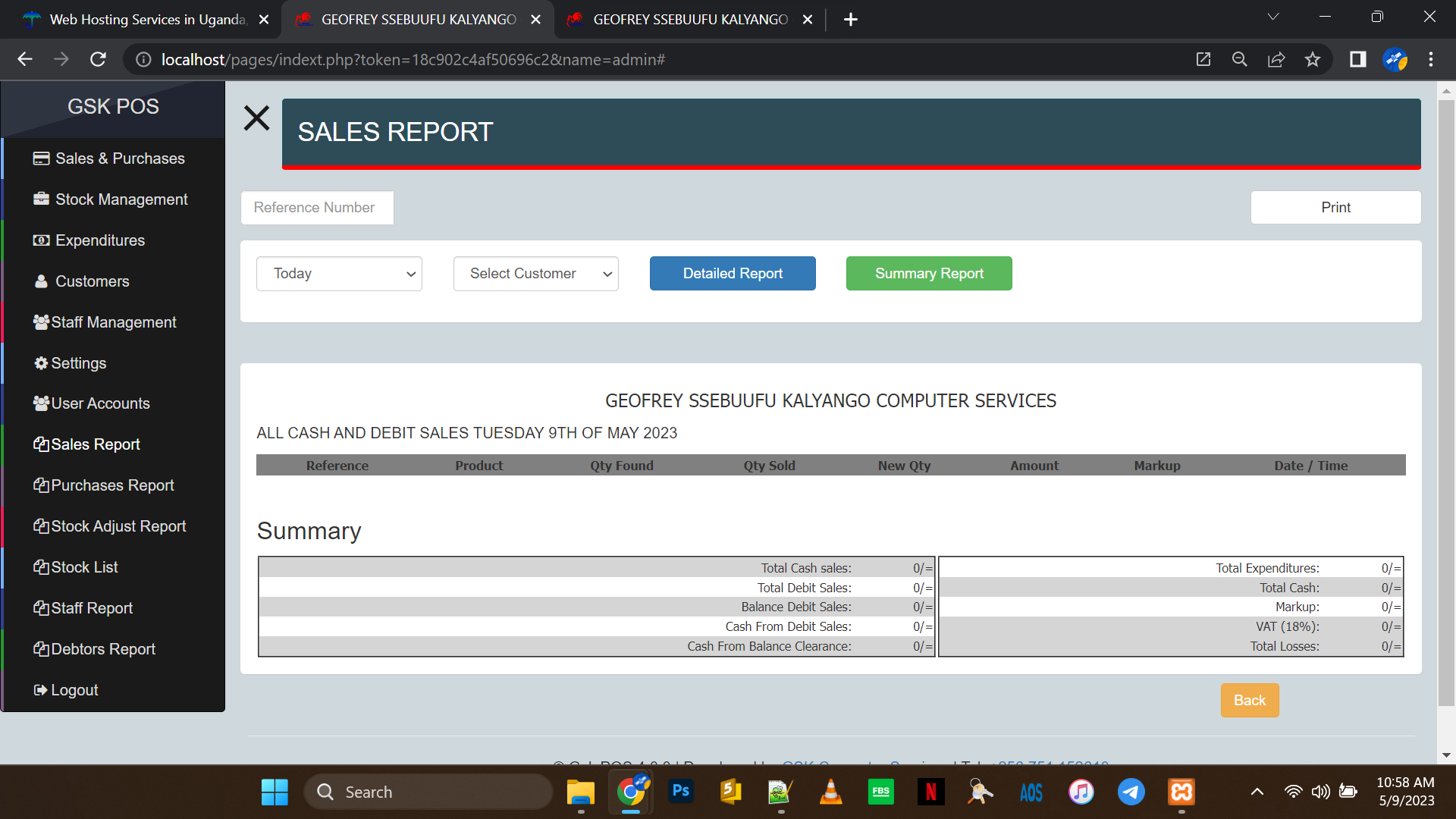Open the Select Customer dropdown
The height and width of the screenshot is (819, 1456).
pyautogui.click(x=535, y=274)
